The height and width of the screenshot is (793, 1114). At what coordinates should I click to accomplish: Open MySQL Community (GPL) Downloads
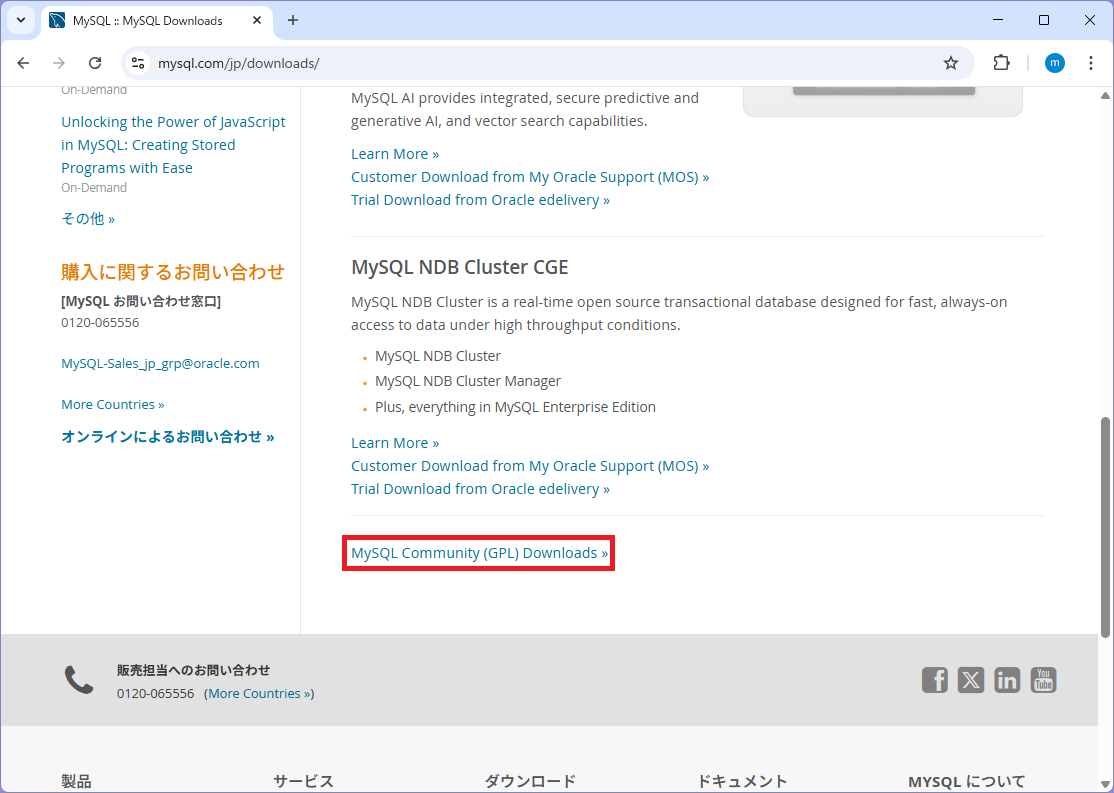pyautogui.click(x=478, y=552)
